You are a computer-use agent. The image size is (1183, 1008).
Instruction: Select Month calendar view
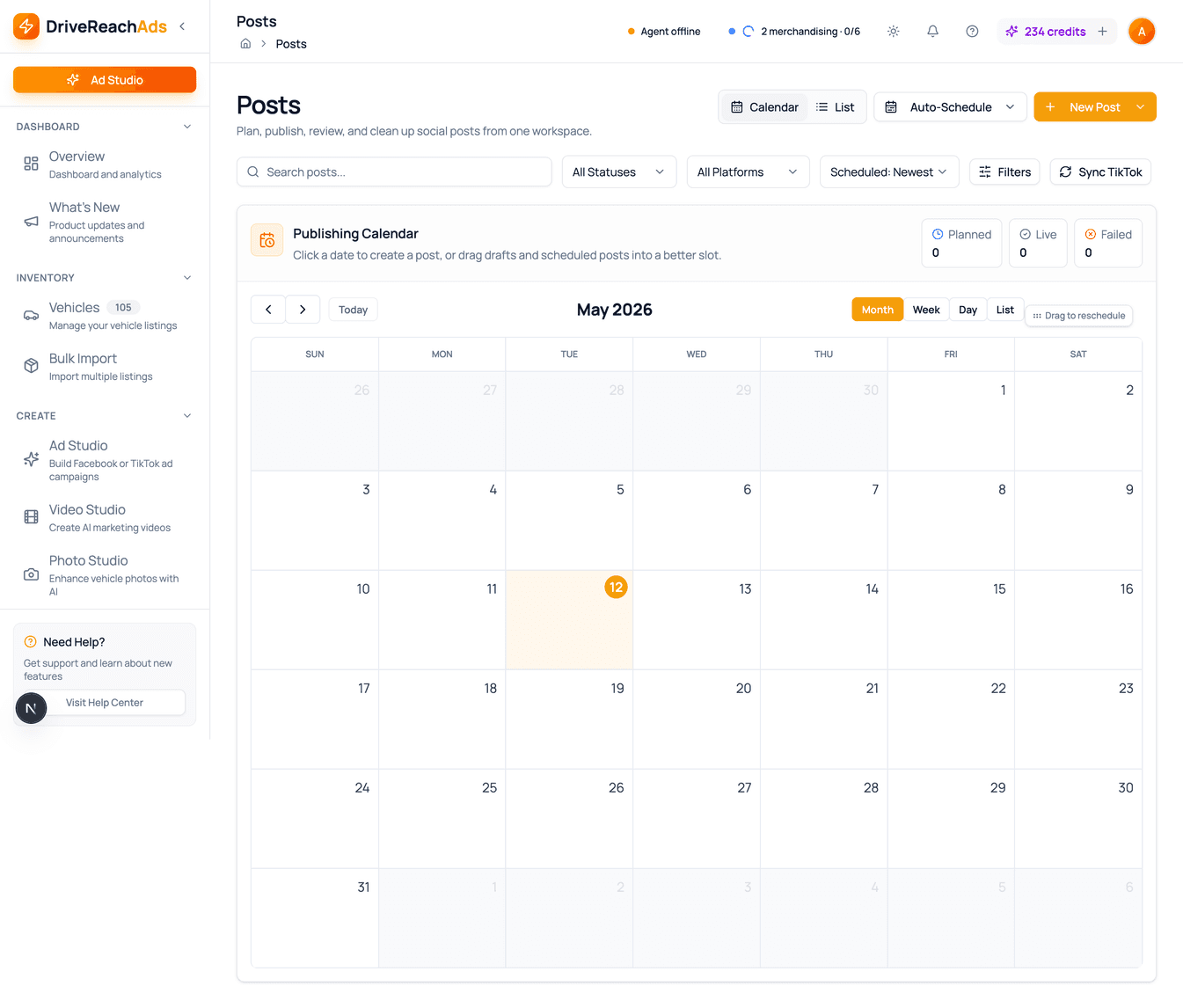(877, 310)
